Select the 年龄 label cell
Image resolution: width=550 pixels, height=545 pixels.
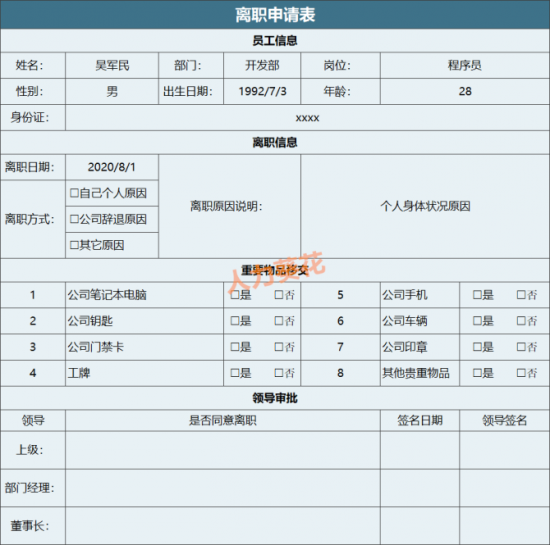point(341,92)
